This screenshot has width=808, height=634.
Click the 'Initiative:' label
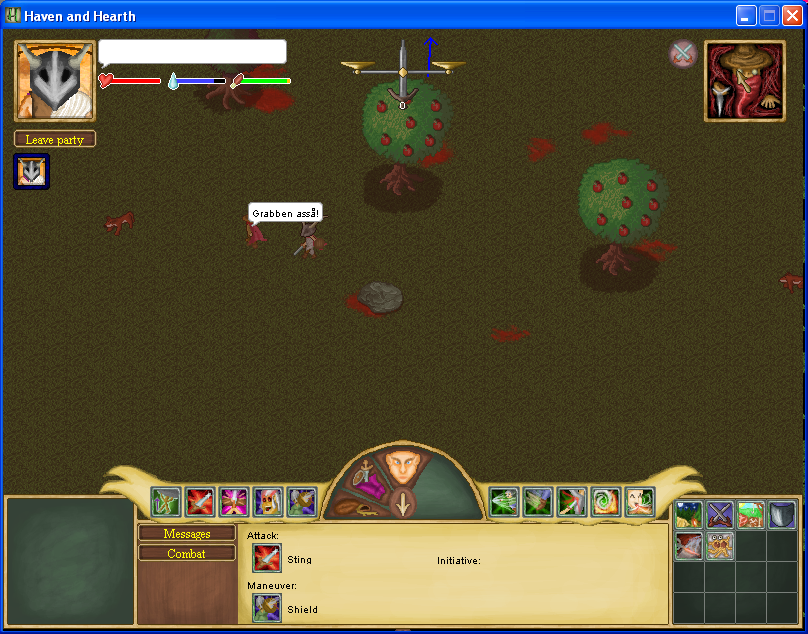(x=459, y=561)
